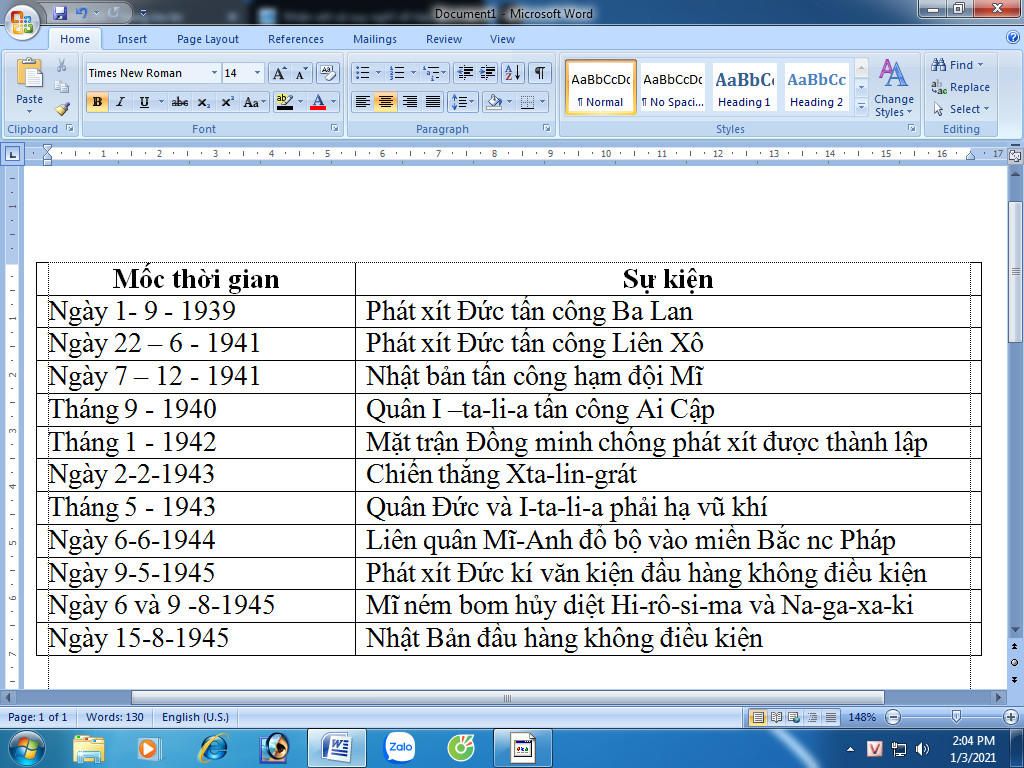This screenshot has width=1024, height=768.
Task: Switch to the Mailings tab
Action: [x=375, y=39]
